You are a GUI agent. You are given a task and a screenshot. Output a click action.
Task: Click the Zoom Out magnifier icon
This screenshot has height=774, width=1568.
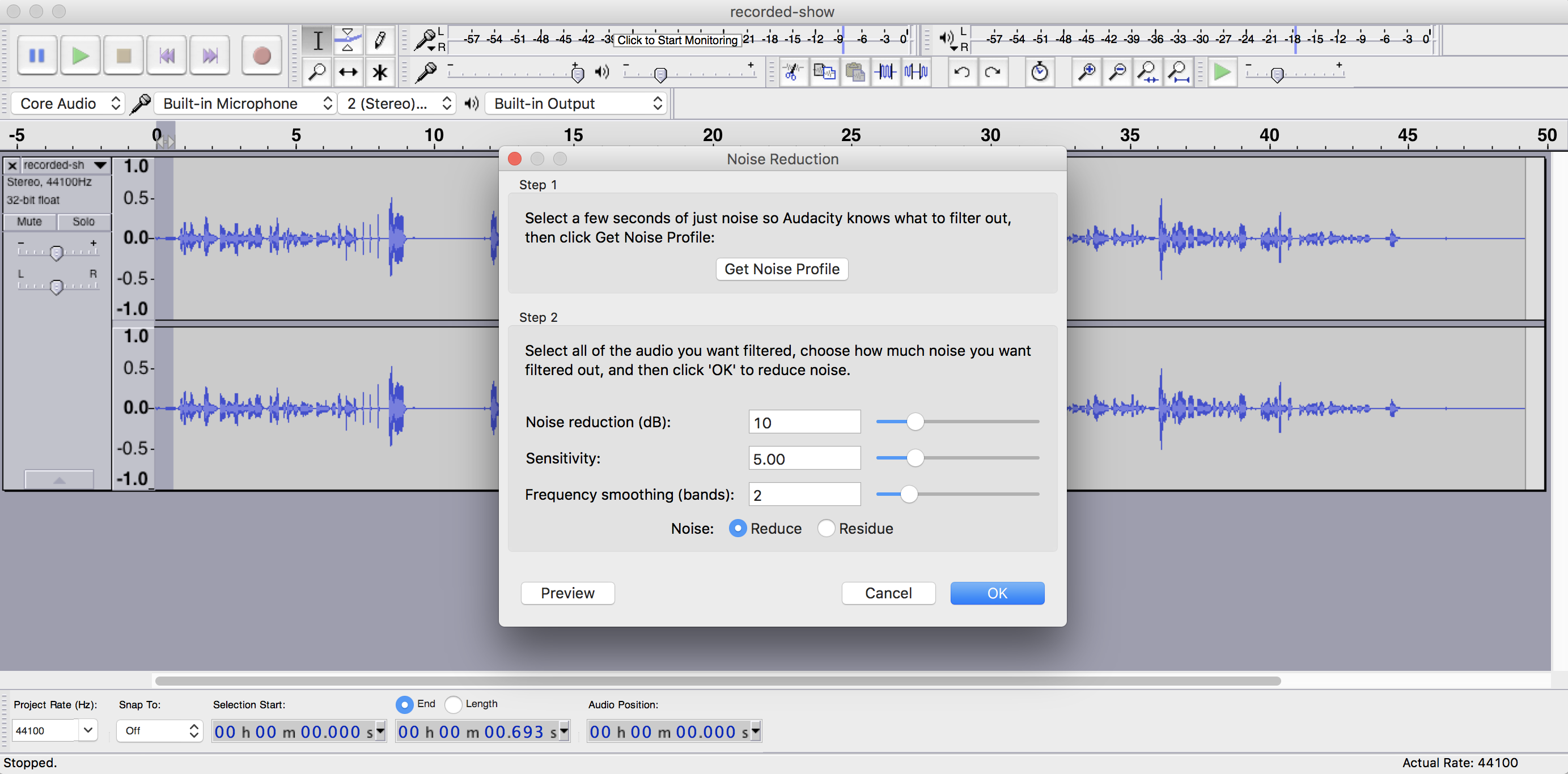pyautogui.click(x=1117, y=73)
